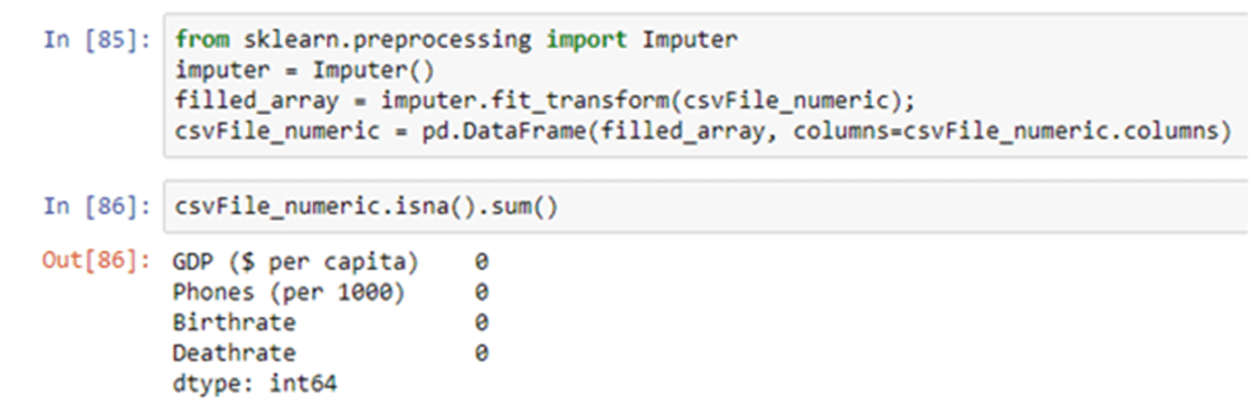Click the 'GDP ($ per capita)' output row
Image resolution: width=1252 pixels, height=415 pixels.
pos(294,262)
